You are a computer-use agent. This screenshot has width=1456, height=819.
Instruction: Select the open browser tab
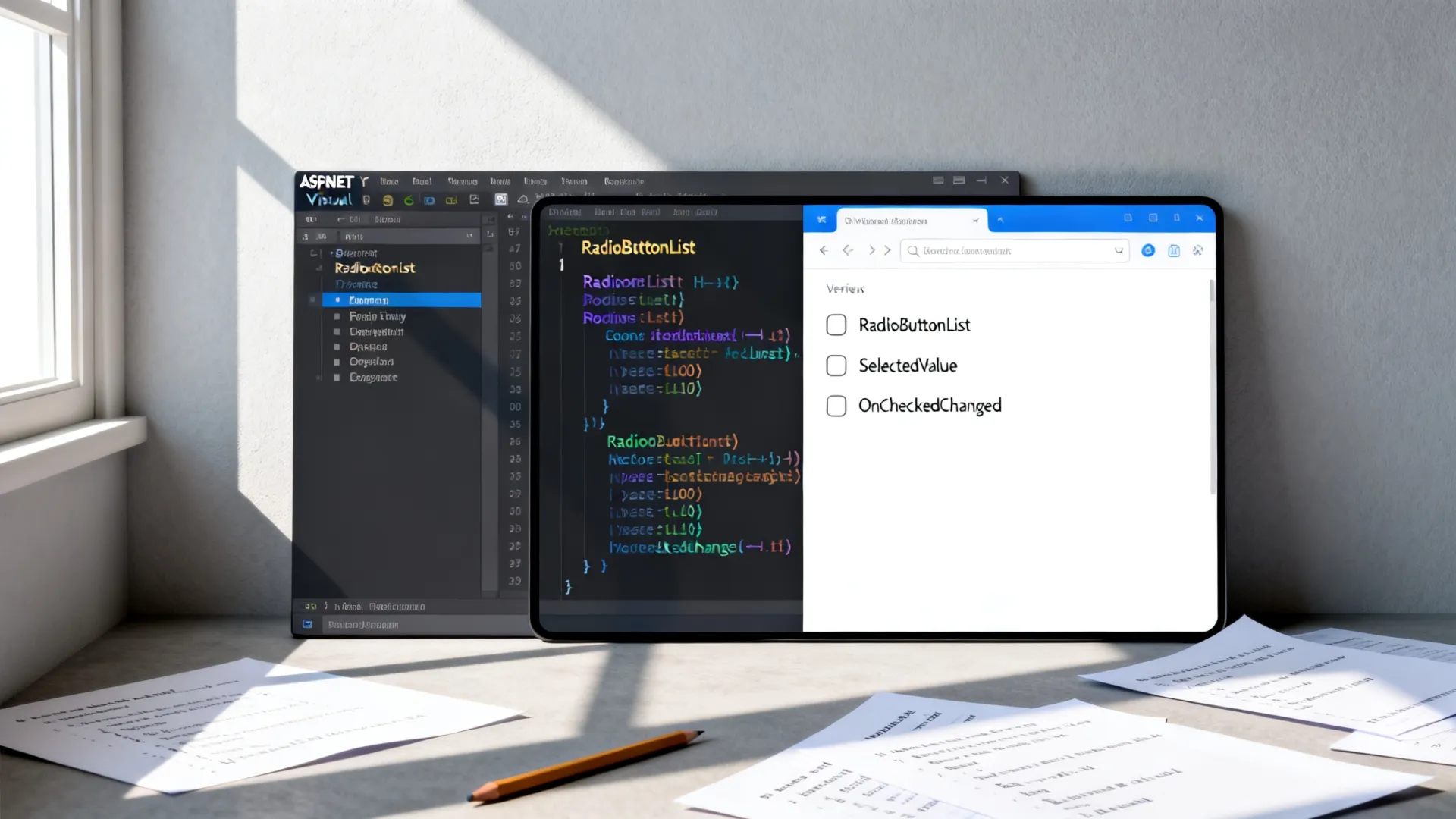coord(912,221)
